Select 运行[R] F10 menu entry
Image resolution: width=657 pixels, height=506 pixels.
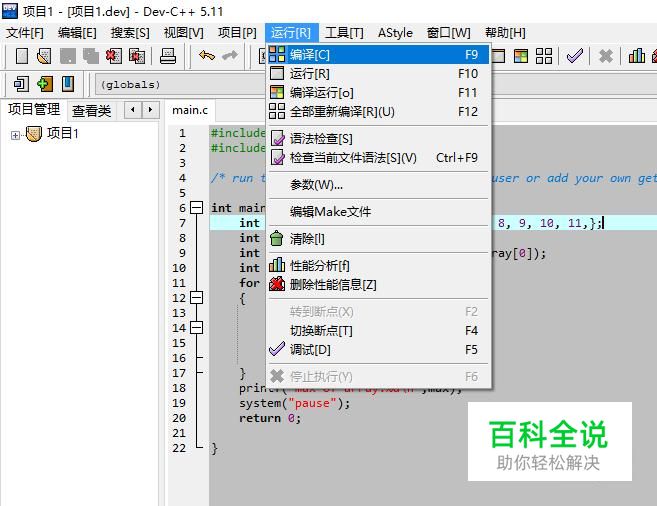click(378, 74)
